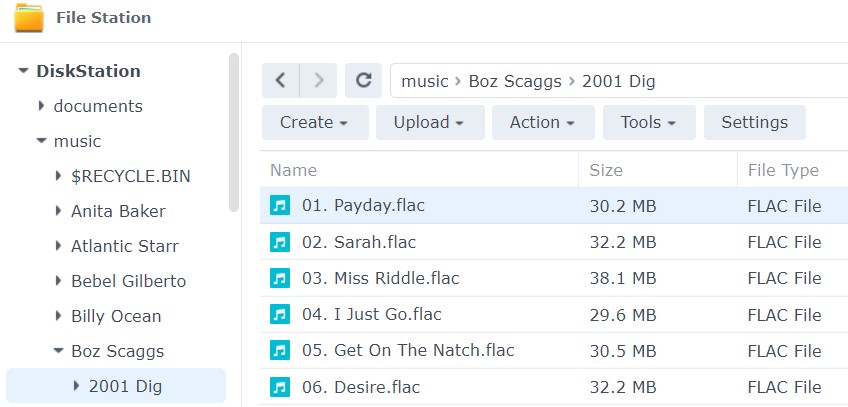This screenshot has height=407, width=848.
Task: Click the forward navigation arrow
Action: 318,81
